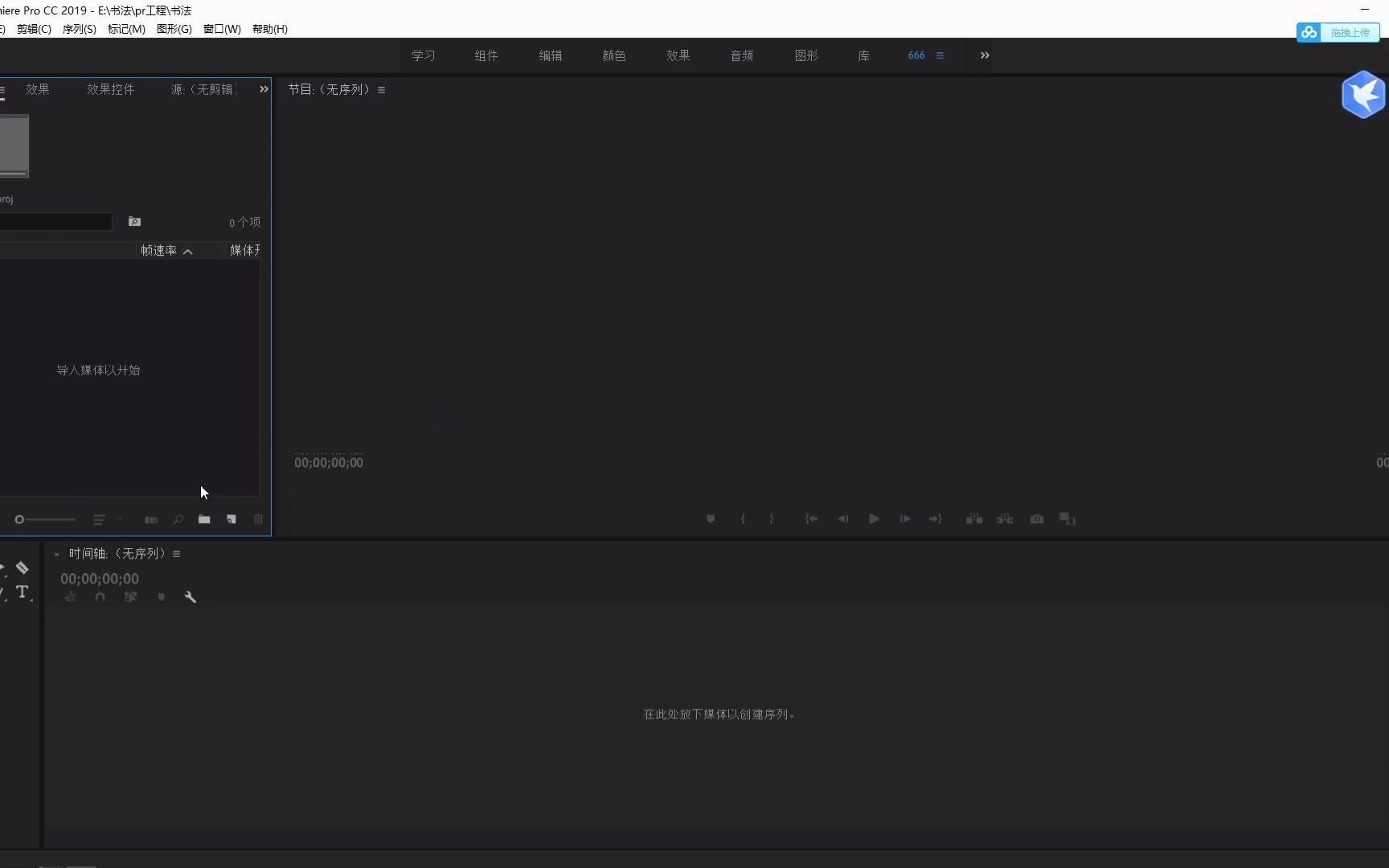Open the 效果 panel tab
The height and width of the screenshot is (868, 1389).
coord(38,89)
